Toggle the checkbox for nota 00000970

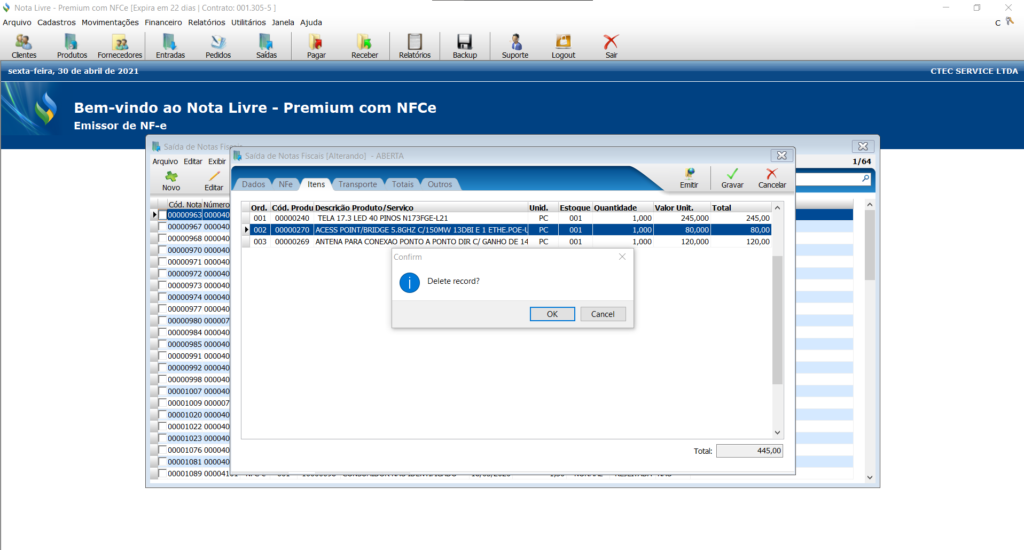click(162, 250)
